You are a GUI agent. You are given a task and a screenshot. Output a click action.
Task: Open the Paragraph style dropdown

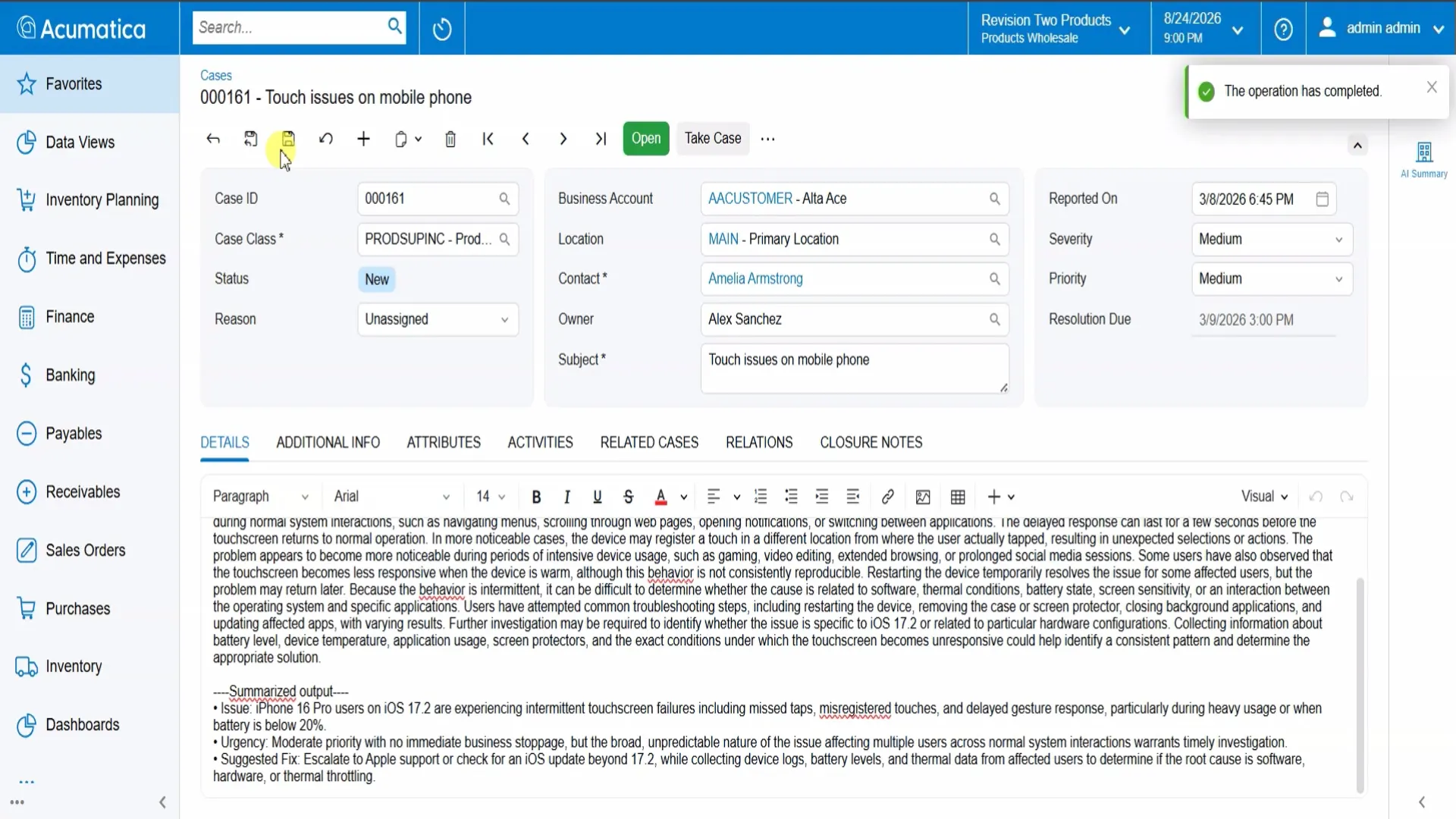pos(260,497)
